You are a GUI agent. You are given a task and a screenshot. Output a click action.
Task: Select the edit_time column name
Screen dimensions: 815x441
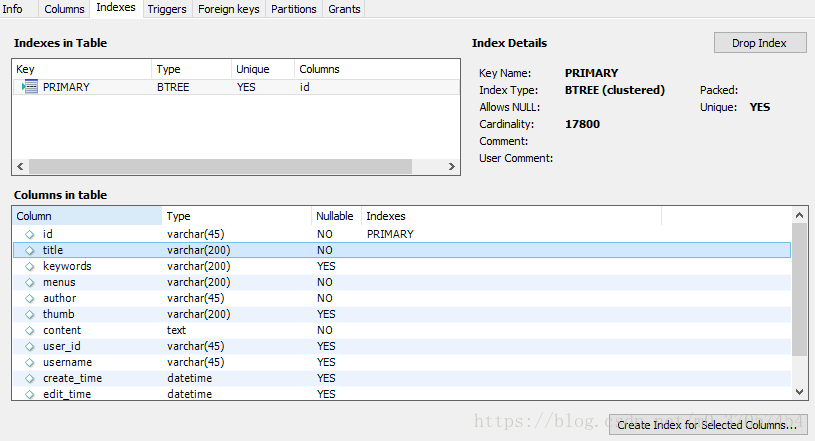[x=67, y=394]
